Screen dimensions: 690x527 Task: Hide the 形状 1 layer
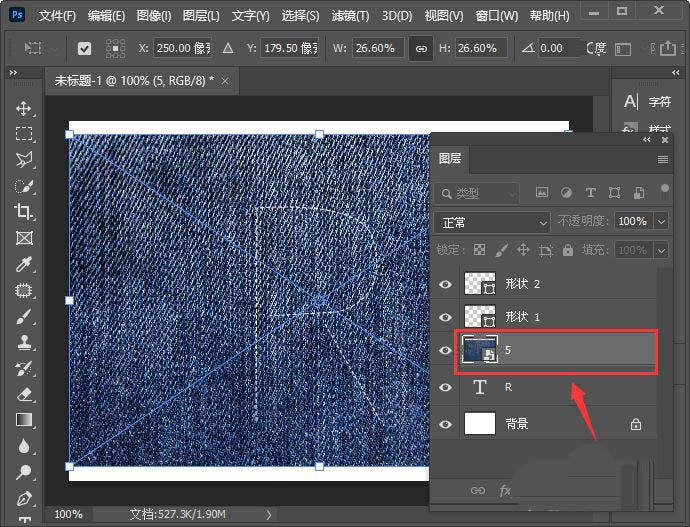tap(445, 317)
